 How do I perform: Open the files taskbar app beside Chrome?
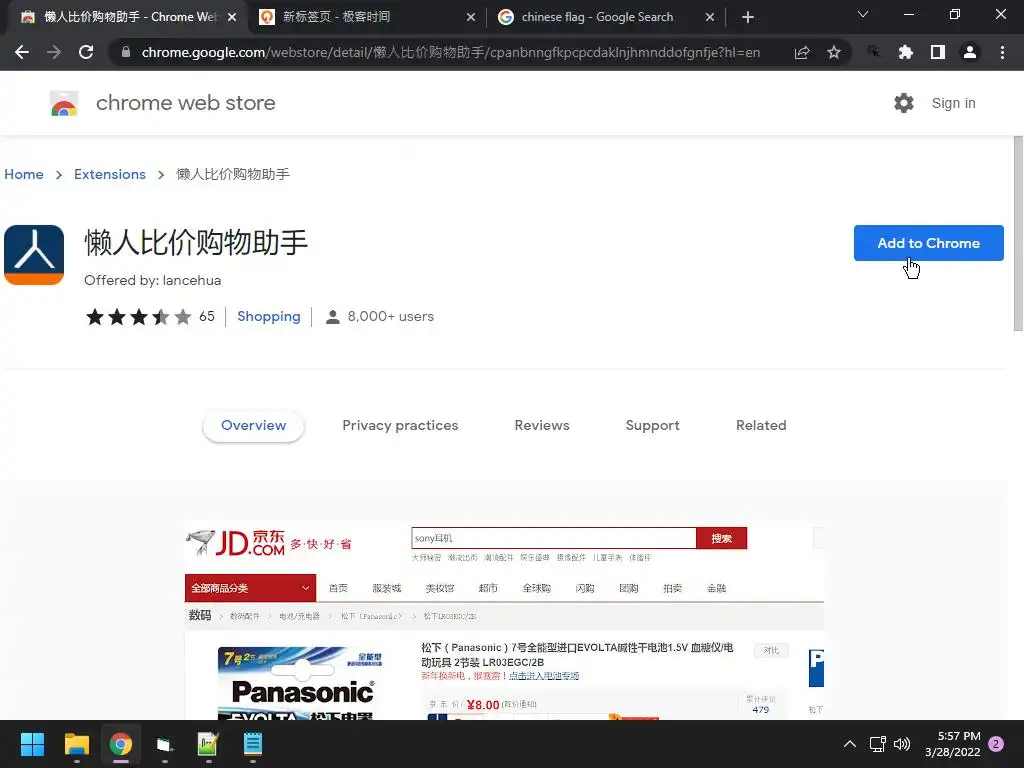click(x=165, y=744)
